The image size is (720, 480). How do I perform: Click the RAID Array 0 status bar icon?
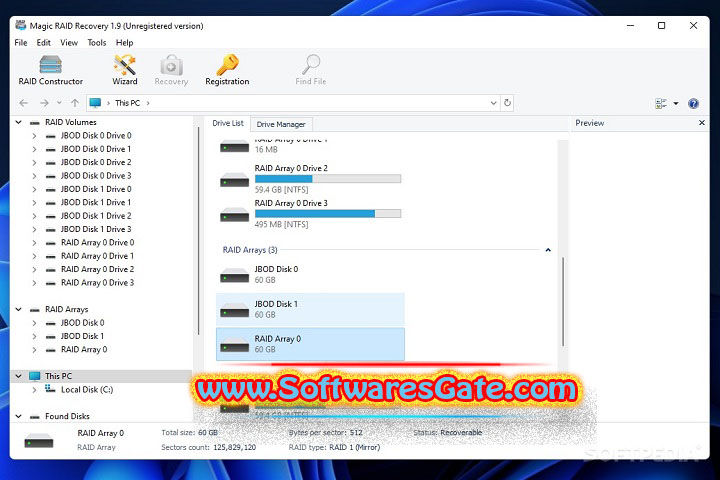tap(39, 441)
